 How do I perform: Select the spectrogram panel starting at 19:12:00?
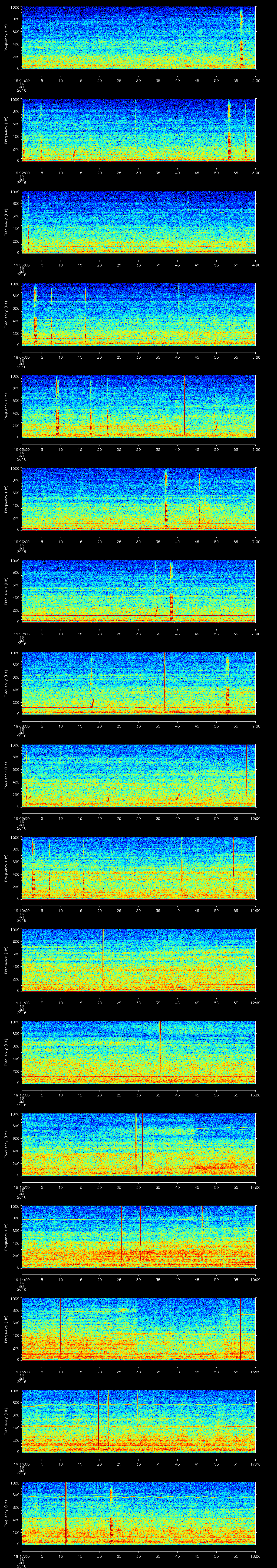coord(139,1052)
